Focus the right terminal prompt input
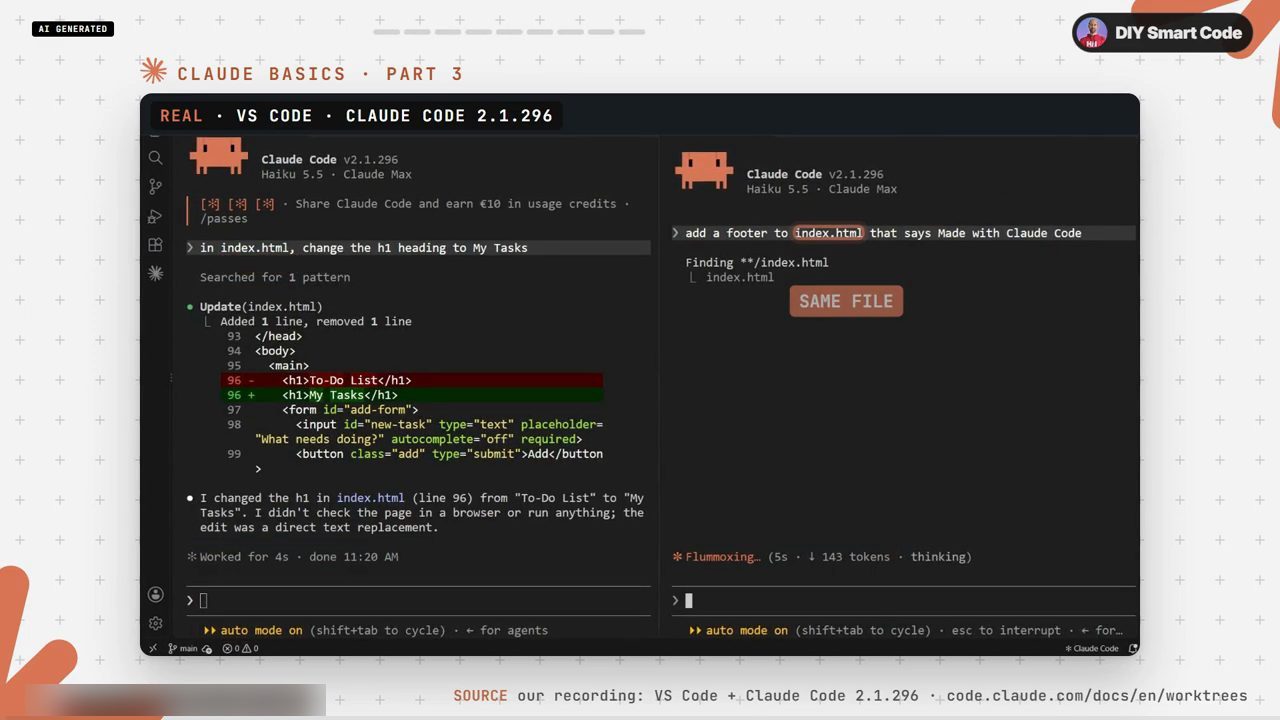 [x=903, y=600]
